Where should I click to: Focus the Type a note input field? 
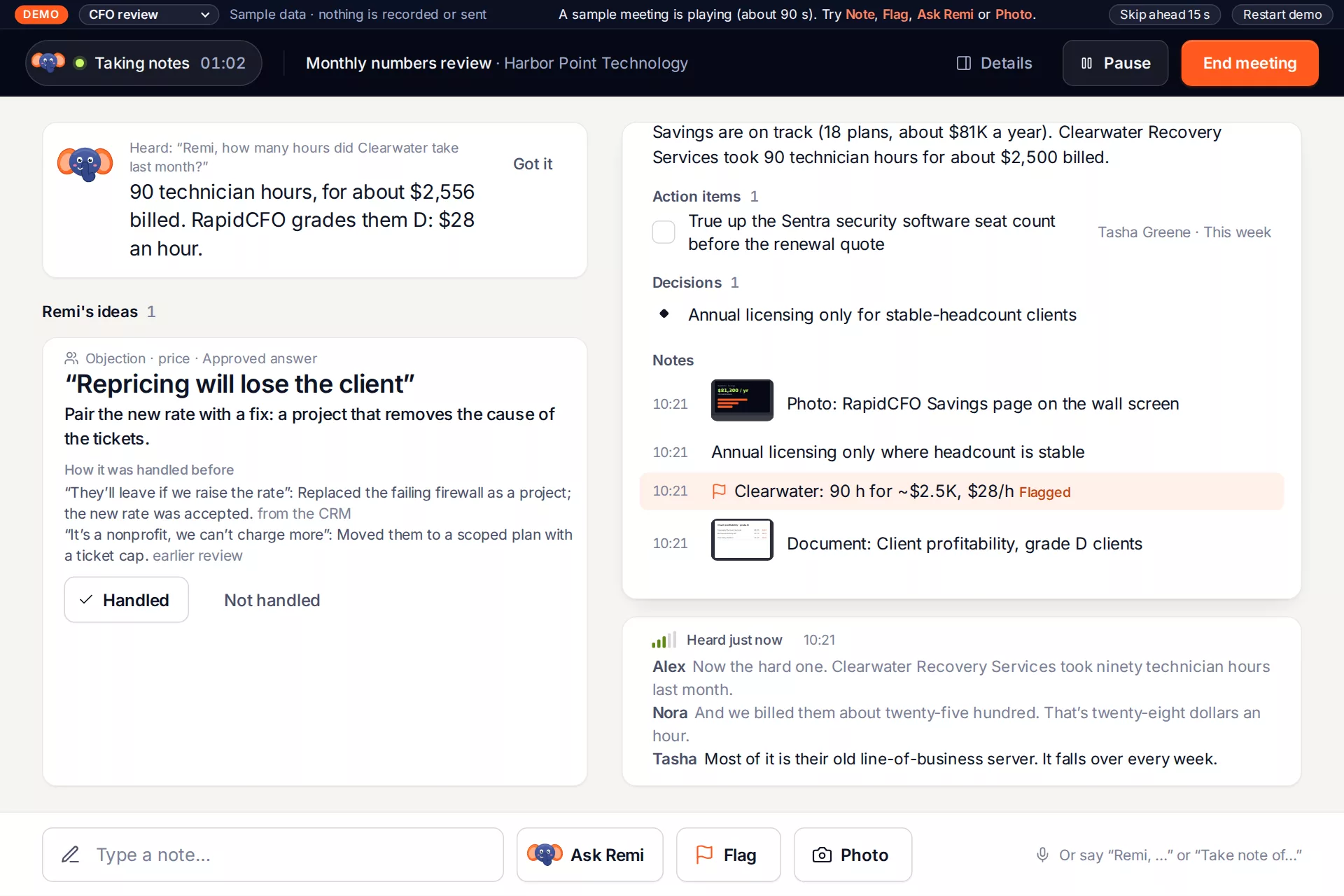pos(273,855)
